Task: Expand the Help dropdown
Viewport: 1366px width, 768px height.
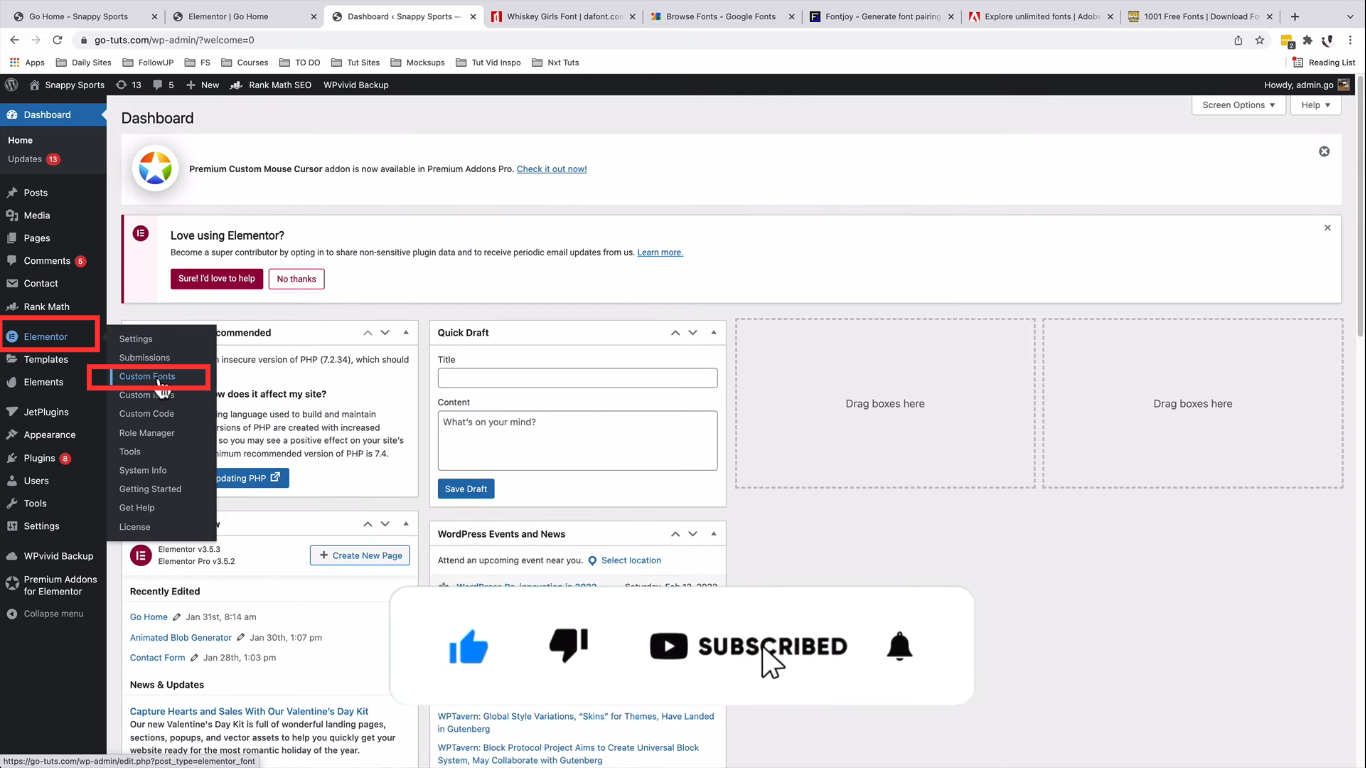Action: [1316, 105]
